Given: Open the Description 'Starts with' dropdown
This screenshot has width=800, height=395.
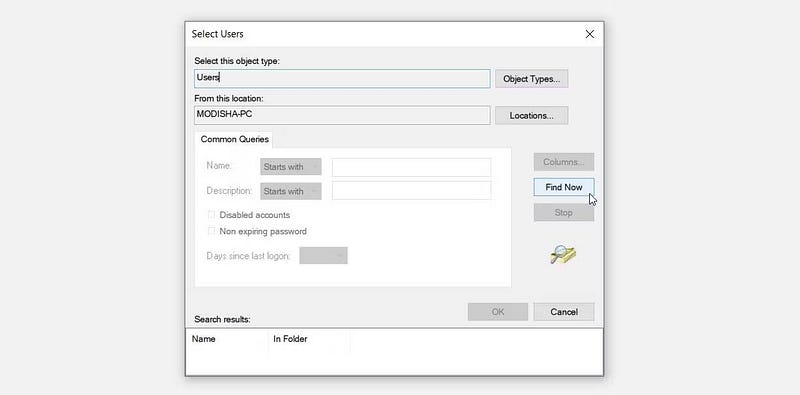Looking at the screenshot, I should click(x=291, y=191).
